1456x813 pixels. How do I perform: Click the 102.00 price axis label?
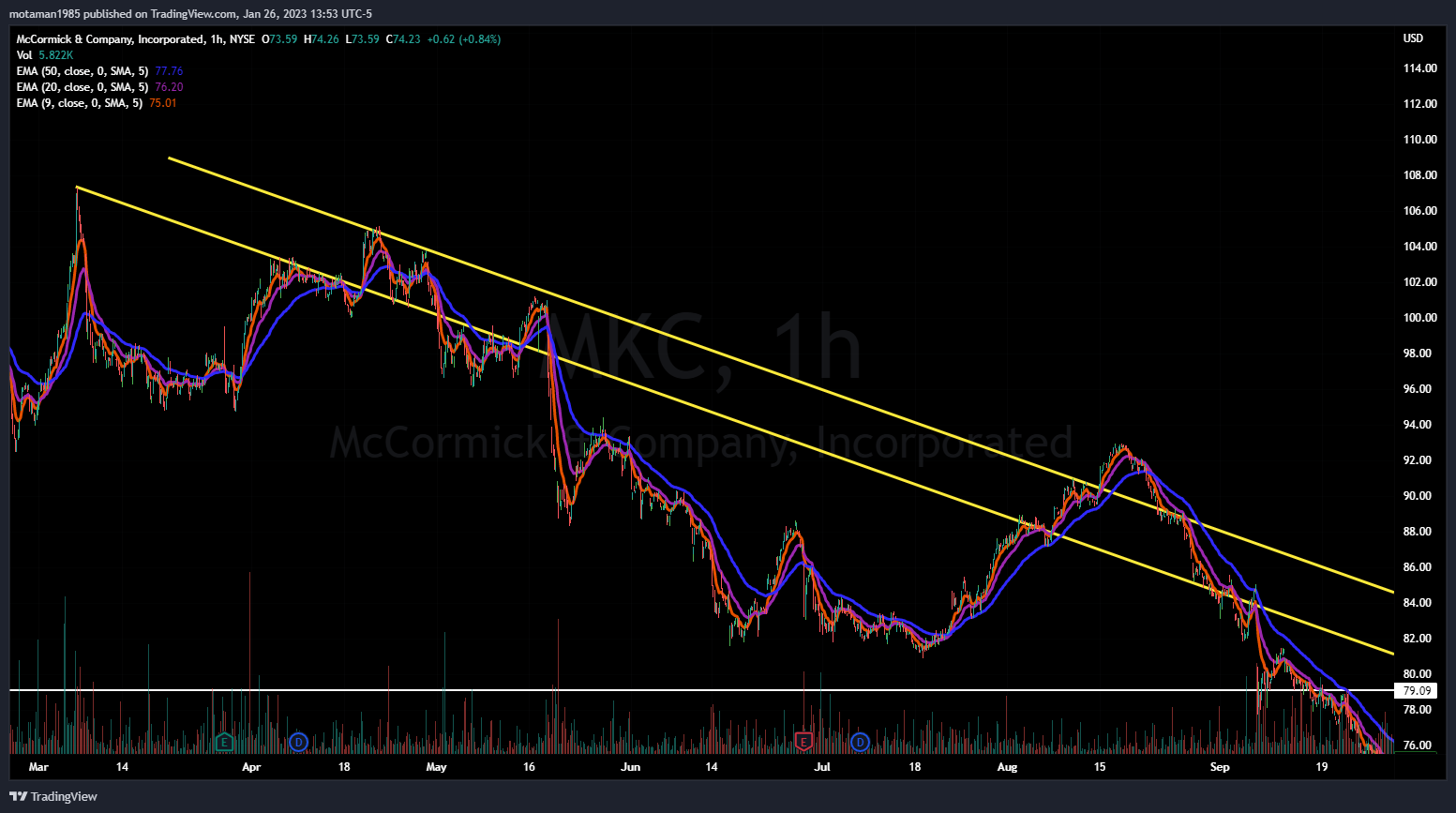click(x=1419, y=282)
